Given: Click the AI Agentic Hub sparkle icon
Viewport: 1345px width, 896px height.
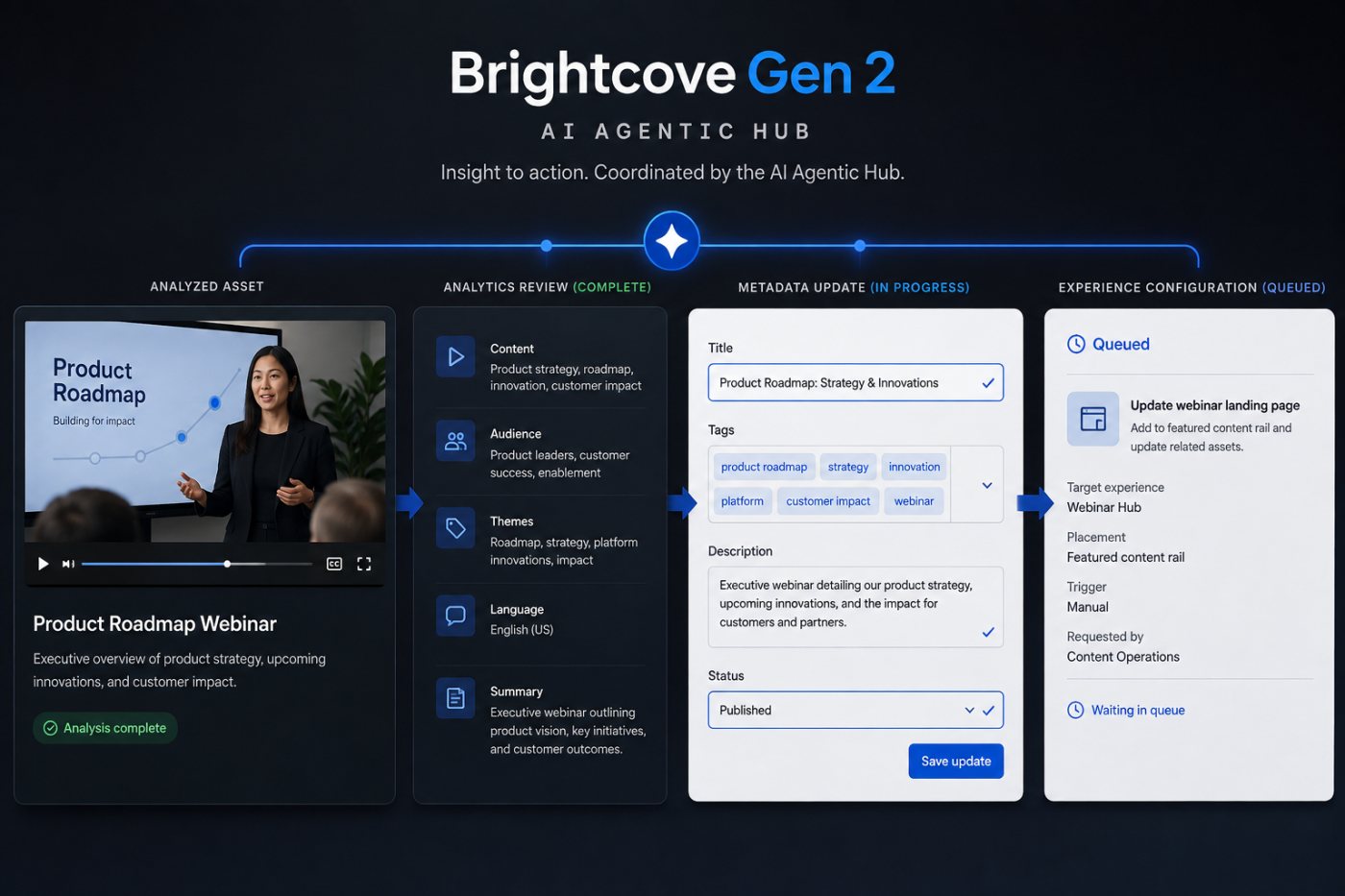Looking at the screenshot, I should coord(672,241).
